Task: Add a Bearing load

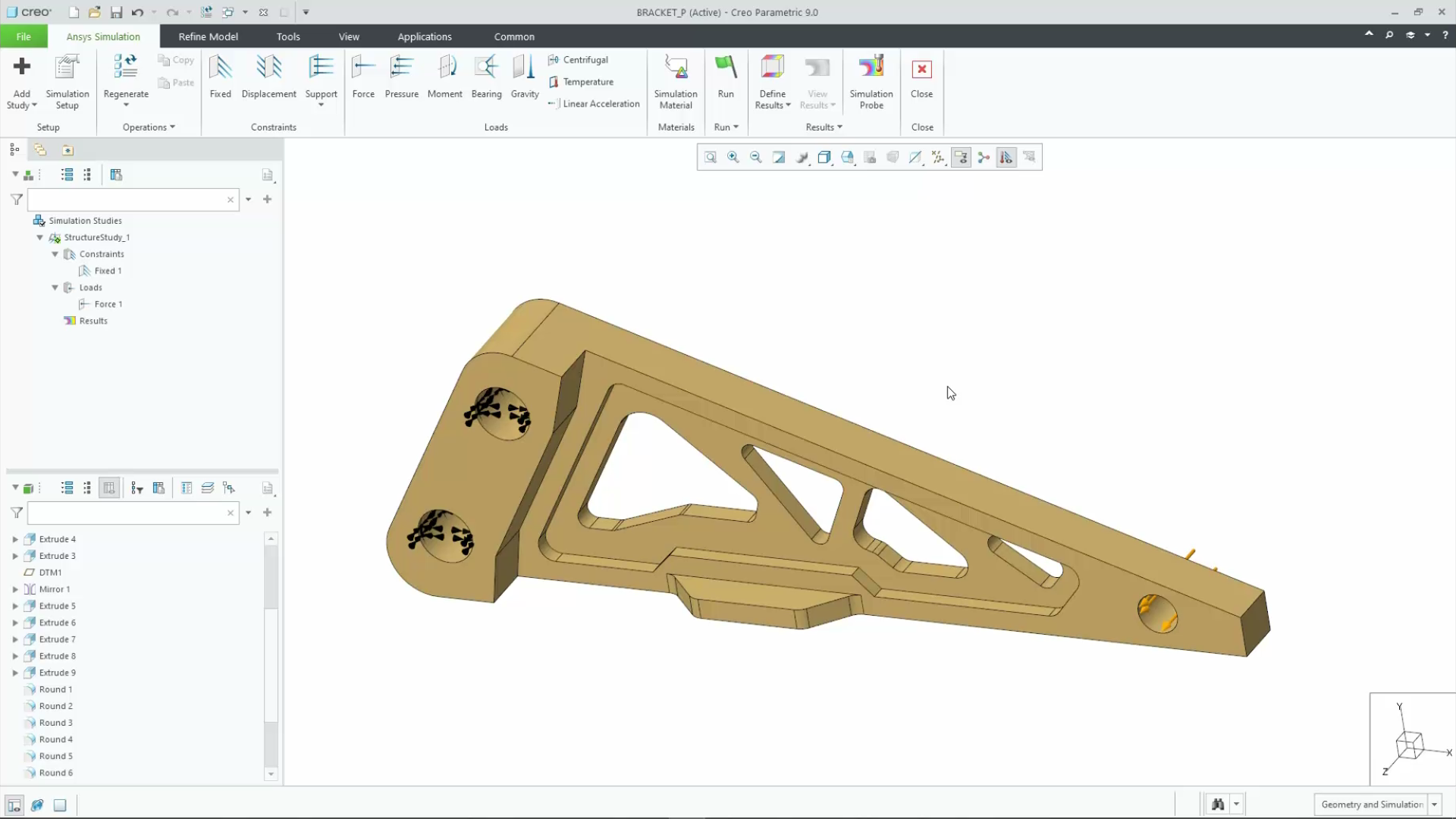Action: (486, 76)
